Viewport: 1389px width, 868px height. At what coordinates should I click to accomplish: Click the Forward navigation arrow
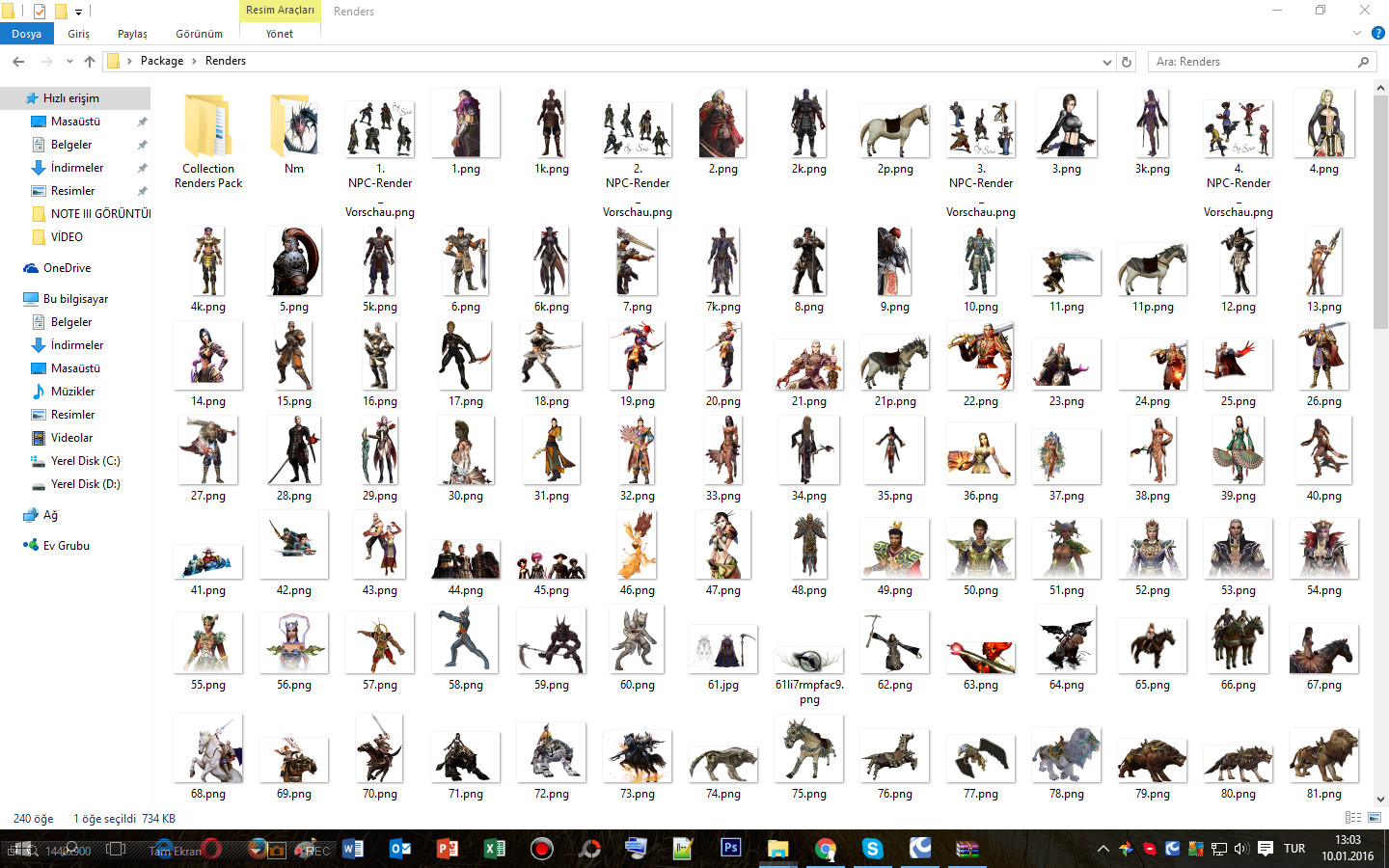pyautogui.click(x=46, y=62)
